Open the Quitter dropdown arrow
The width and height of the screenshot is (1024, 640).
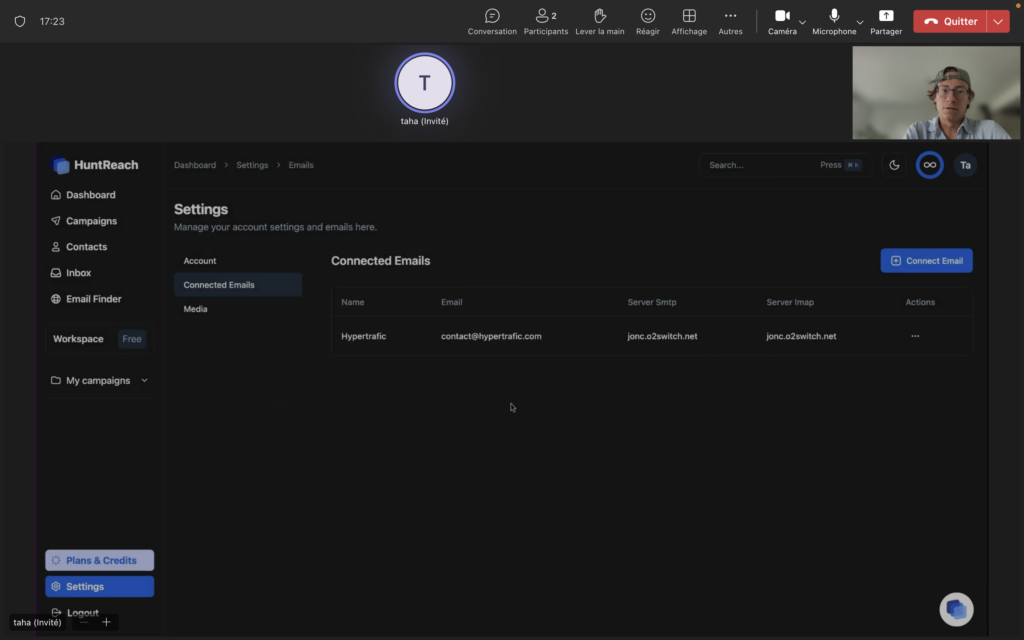pos(997,21)
